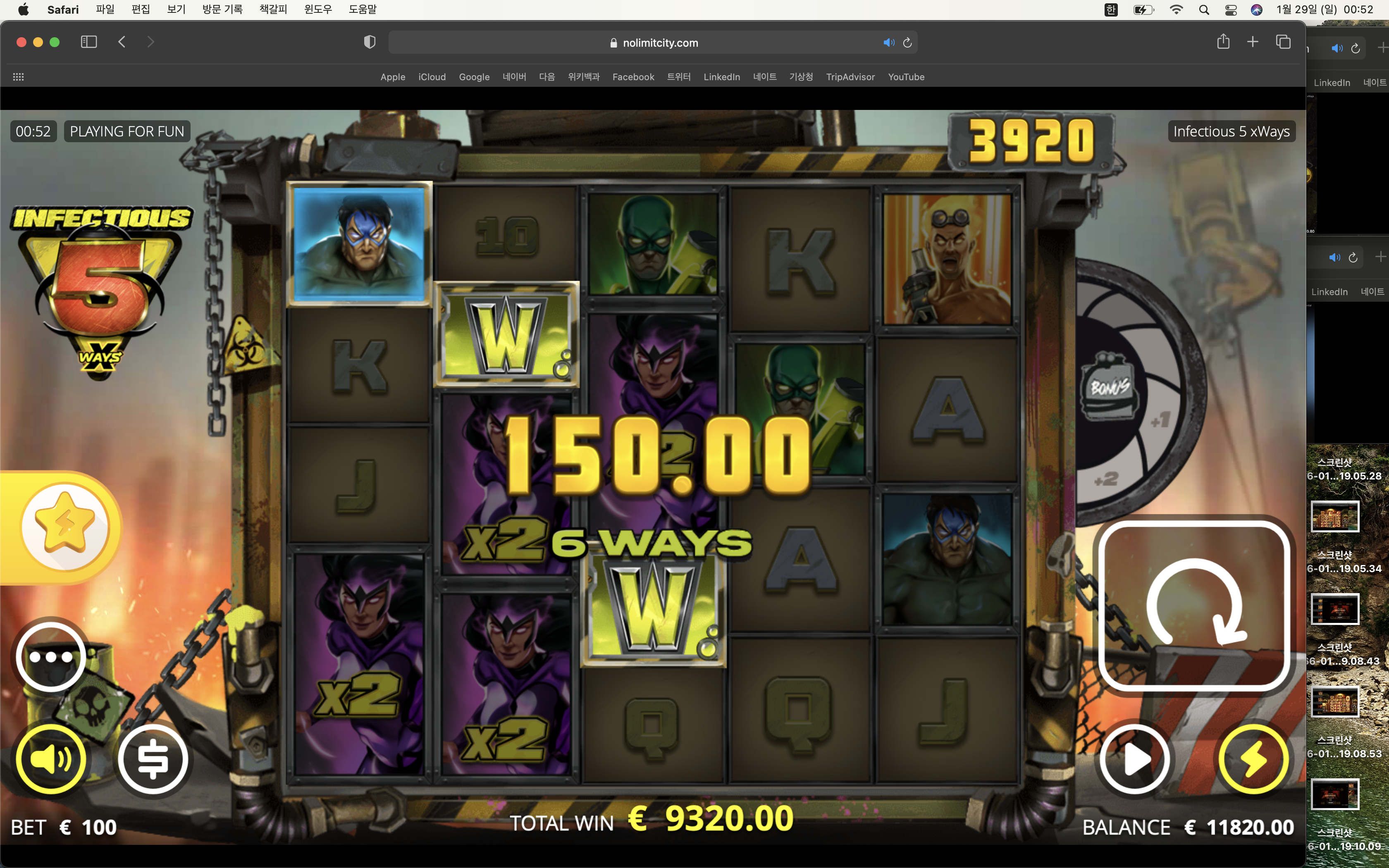Screen dimensions: 1389x868
Task: Open the Safari menu
Action: click(x=63, y=9)
